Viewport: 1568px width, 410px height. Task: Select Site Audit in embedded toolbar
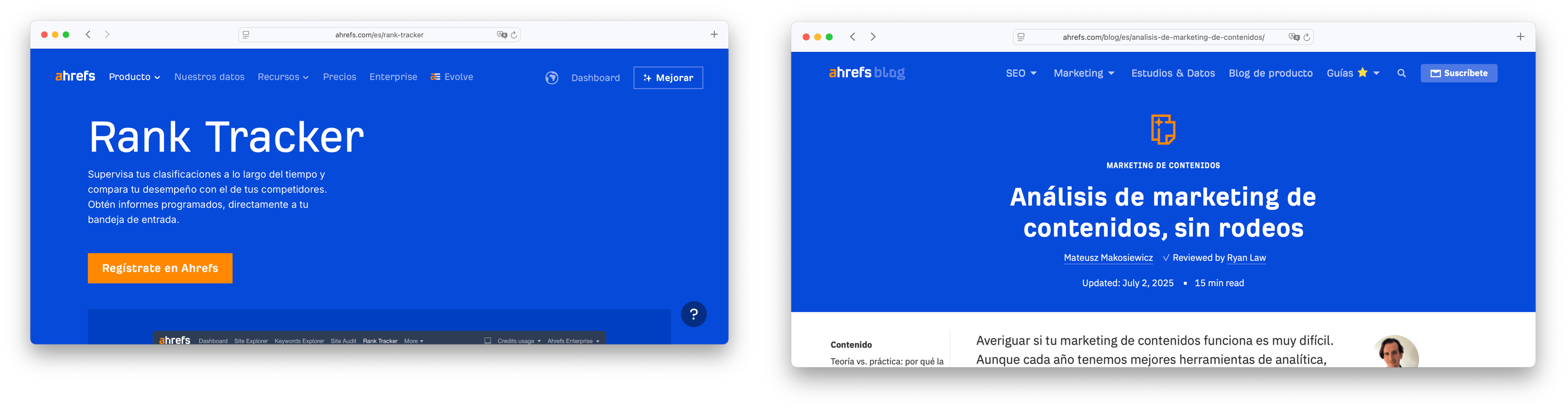pyautogui.click(x=343, y=341)
